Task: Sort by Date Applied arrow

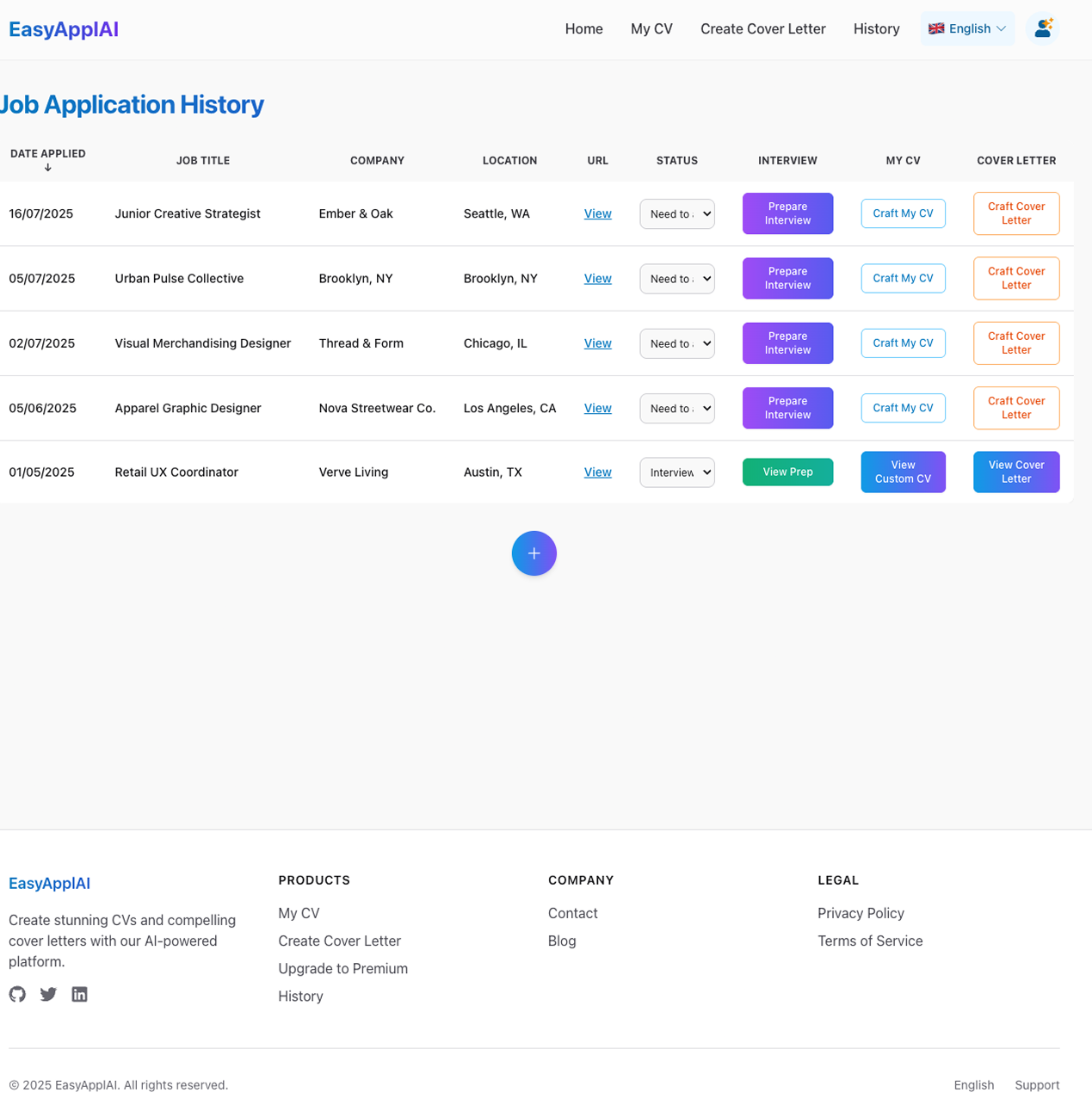Action: pyautogui.click(x=48, y=168)
